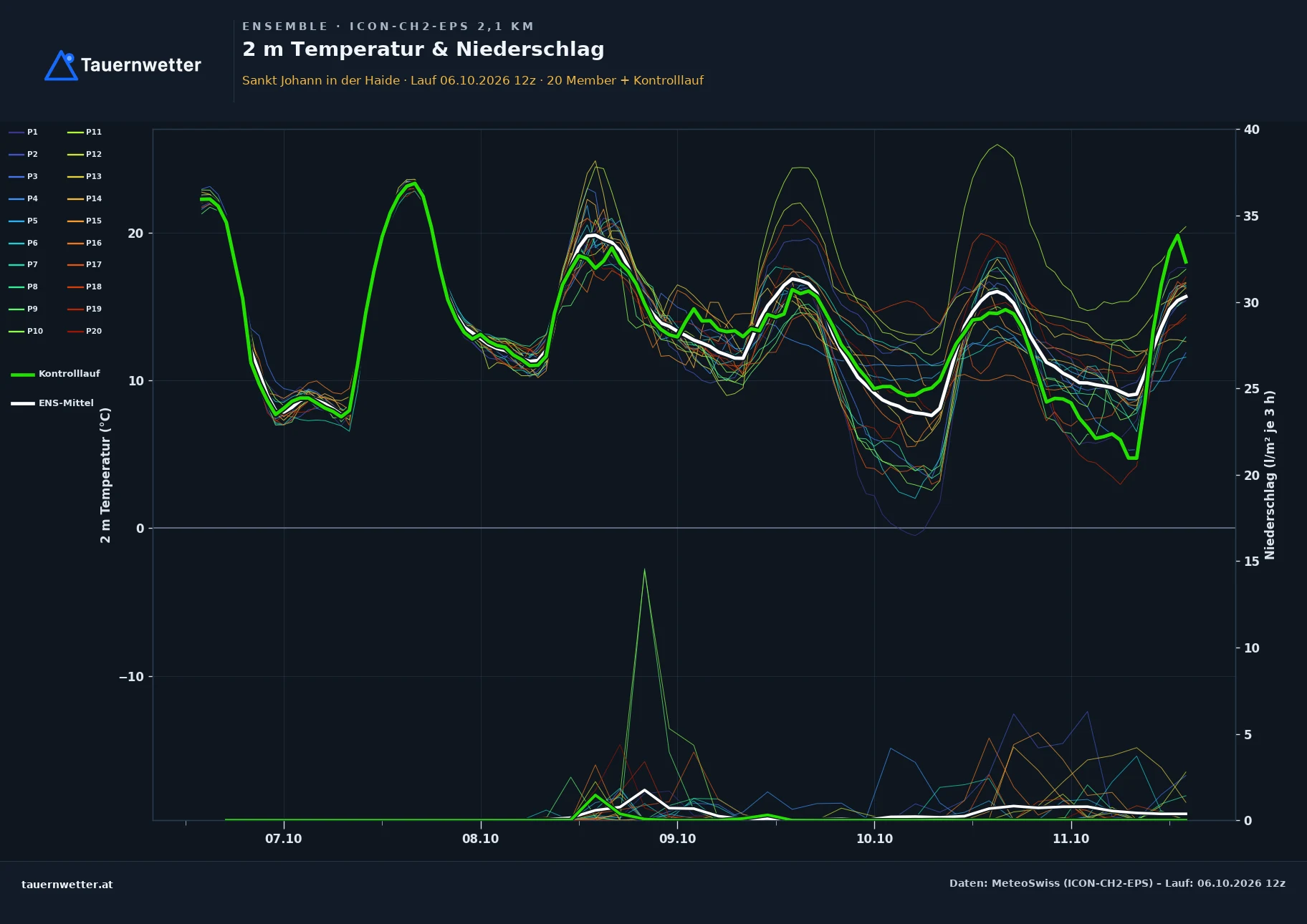The height and width of the screenshot is (924, 1307).
Task: Click the P15 legend entry
Action: (x=85, y=221)
